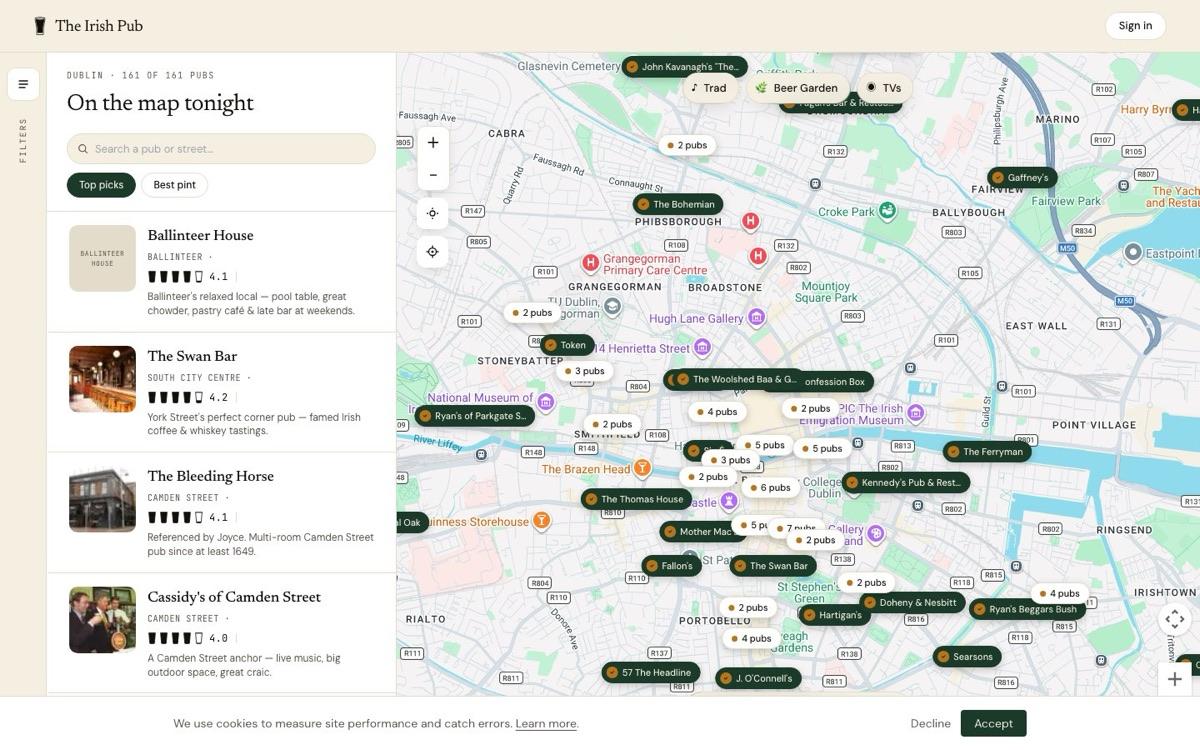Open Cassidy's of Camden Street thumbnail

click(x=102, y=620)
